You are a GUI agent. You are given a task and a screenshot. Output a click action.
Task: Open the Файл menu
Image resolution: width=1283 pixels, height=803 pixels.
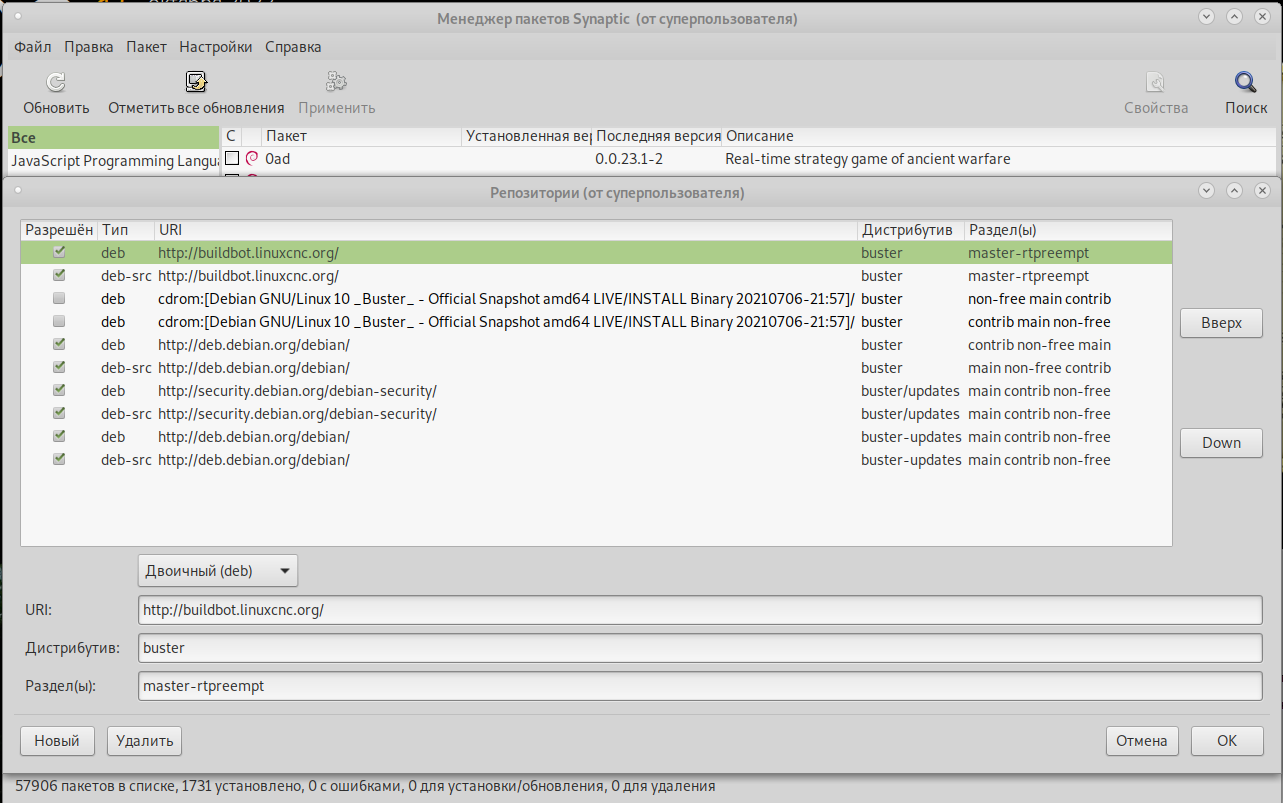33,47
